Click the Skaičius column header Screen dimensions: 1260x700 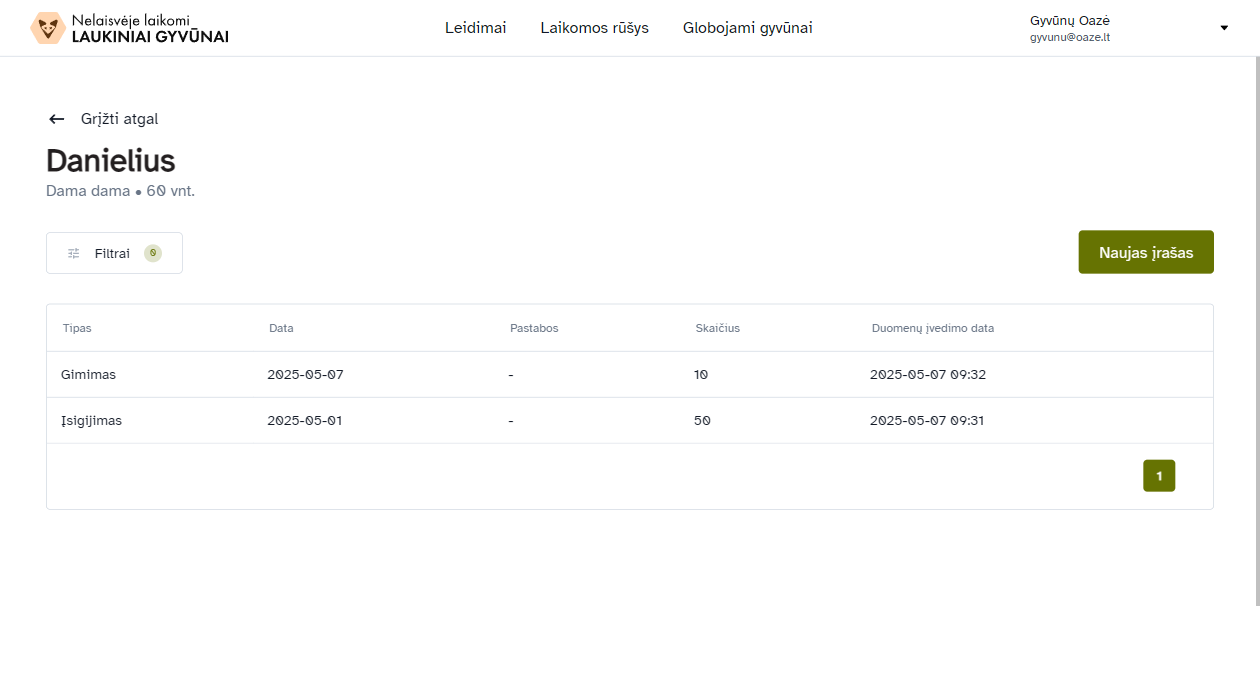718,328
